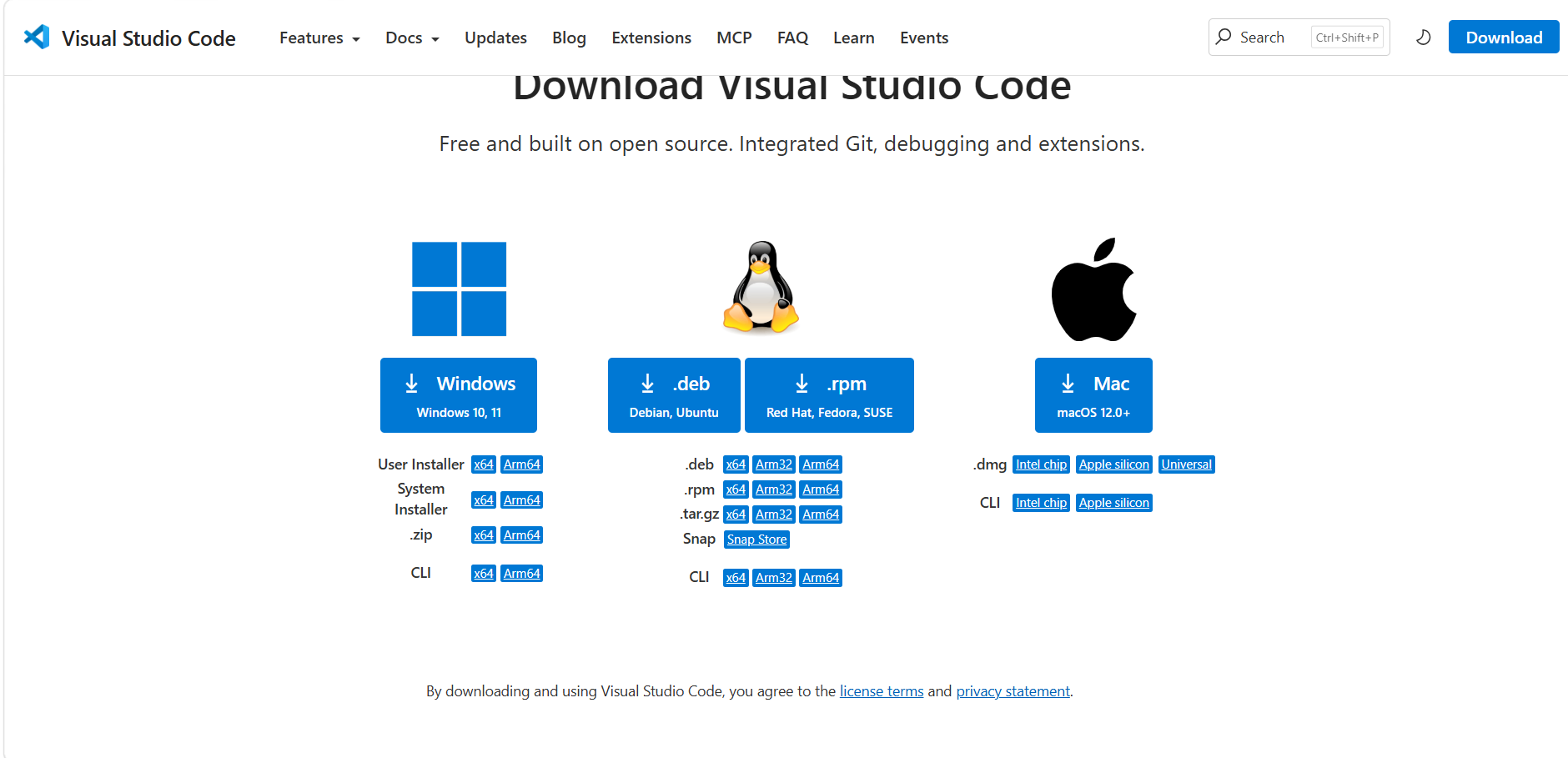The height and width of the screenshot is (758, 1568).
Task: Select Linux .deb Arm32 link
Action: coord(774,464)
